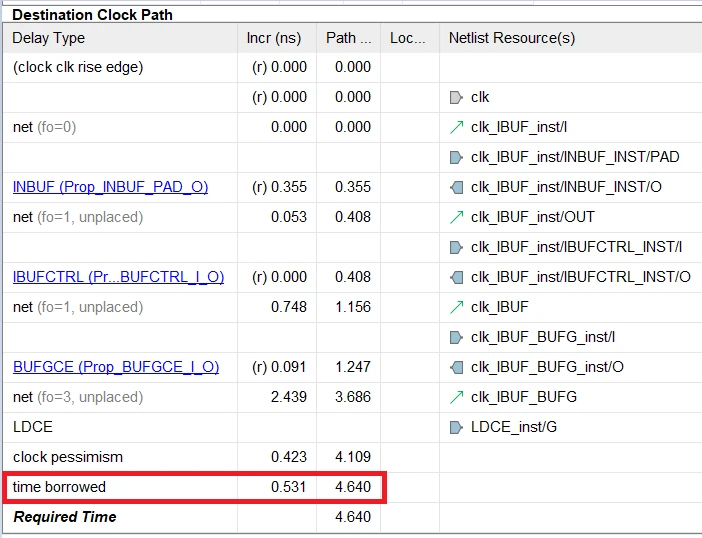The width and height of the screenshot is (702, 538).
Task: Click the net arrow icon for clk_IBUF_inst/I
Action: pos(456,127)
